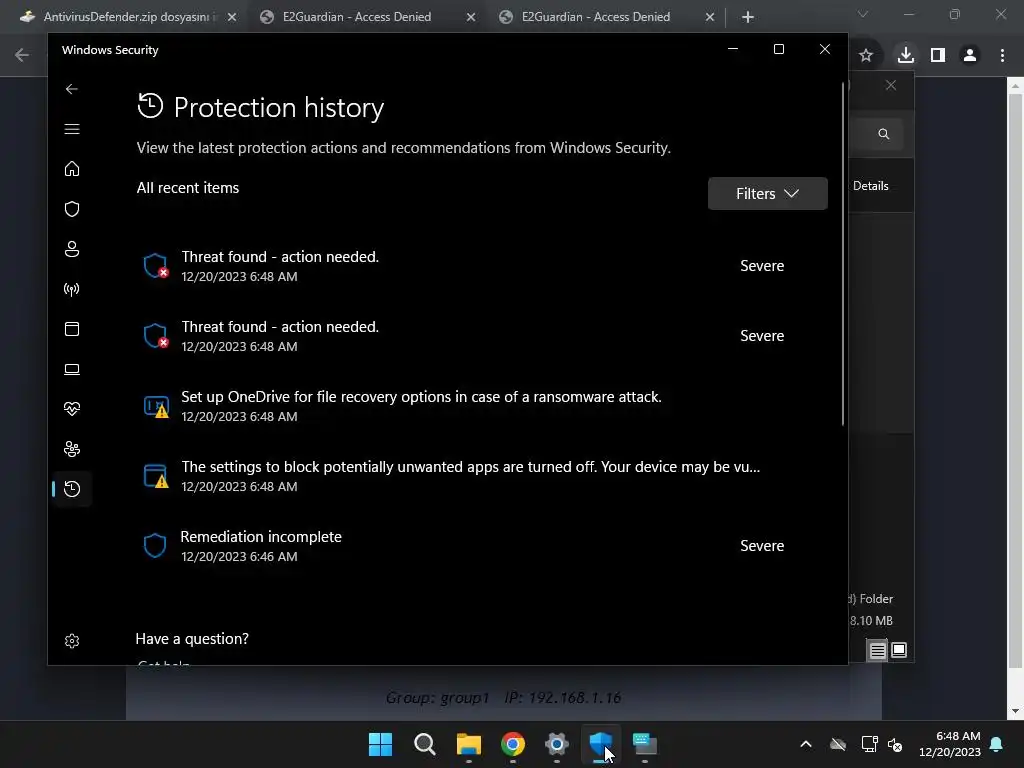Image resolution: width=1024 pixels, height=768 pixels.
Task: Maximize the Windows Security window
Action: point(778,49)
